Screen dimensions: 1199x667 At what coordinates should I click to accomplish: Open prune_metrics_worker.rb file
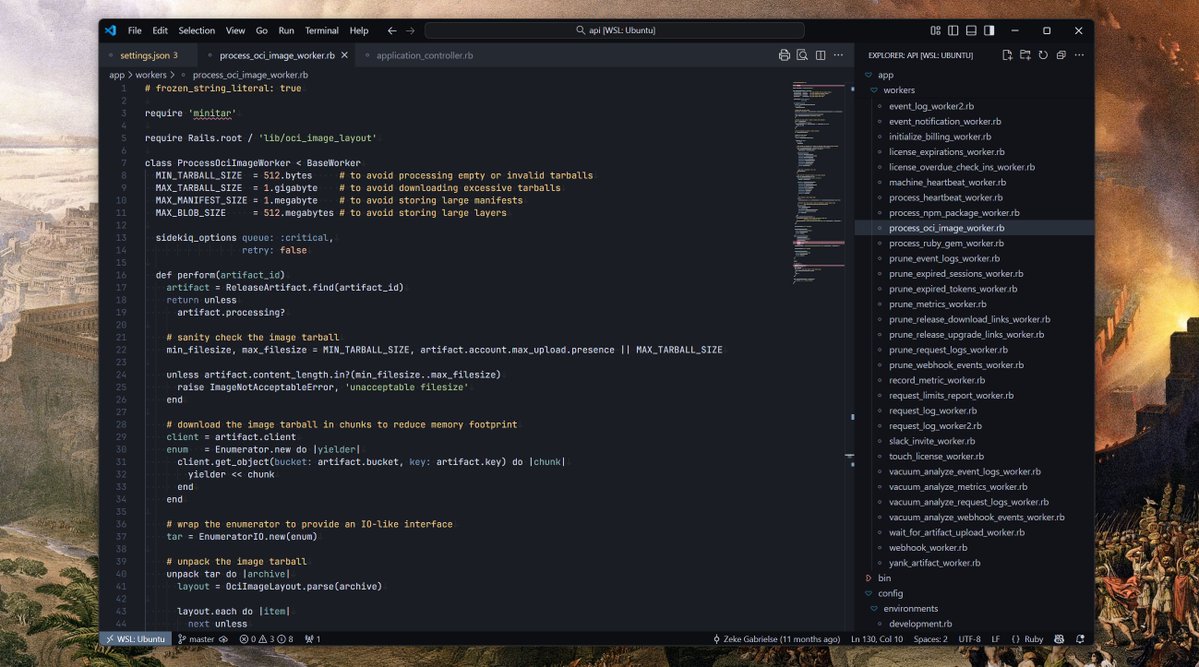pyautogui.click(x=937, y=304)
